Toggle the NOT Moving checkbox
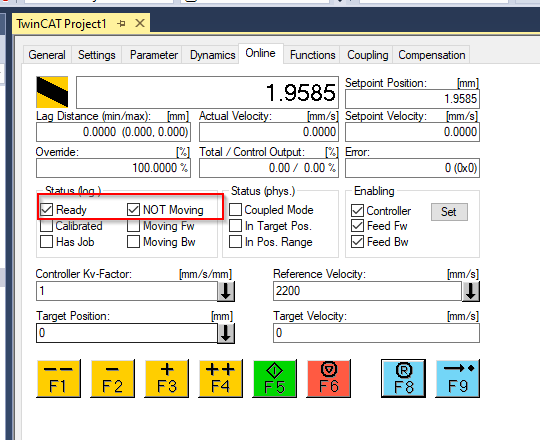The height and width of the screenshot is (440, 540). coord(133,209)
